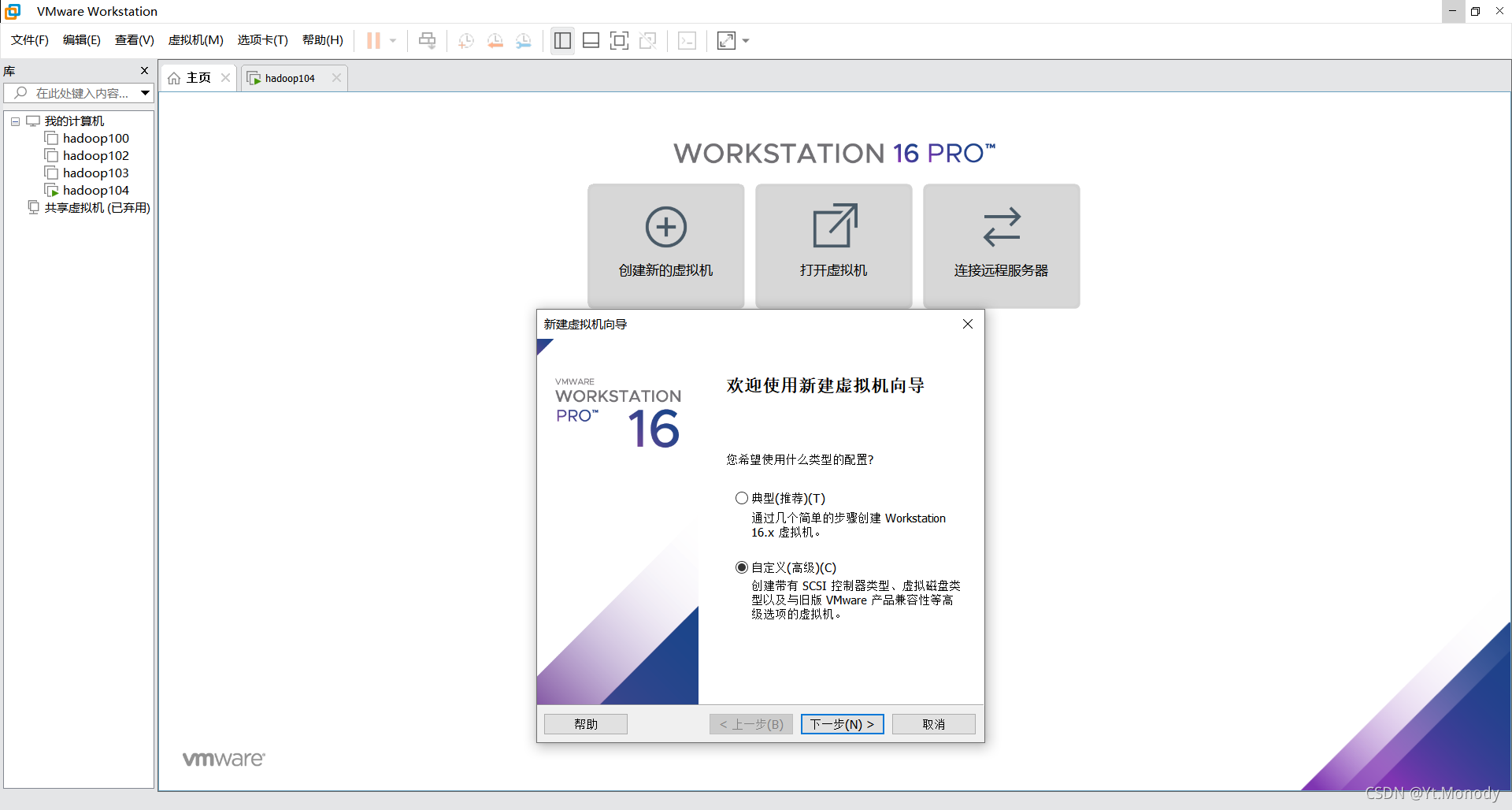
Task: Click the hadoop104 running VM icon in tree
Action: 51,191
